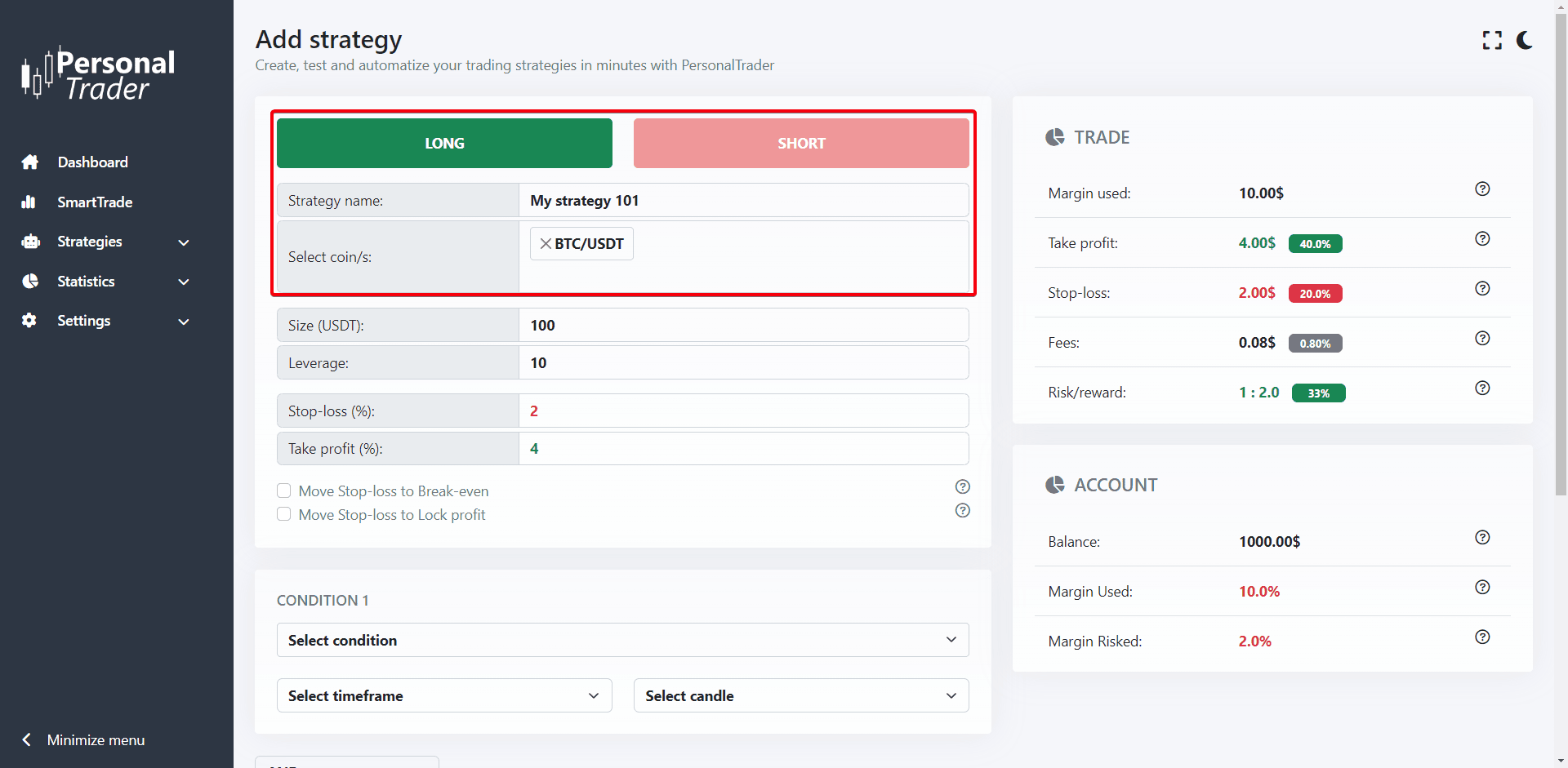Toggle fullscreen mode icon
Image resolution: width=1568 pixels, height=768 pixels.
pos(1492,40)
